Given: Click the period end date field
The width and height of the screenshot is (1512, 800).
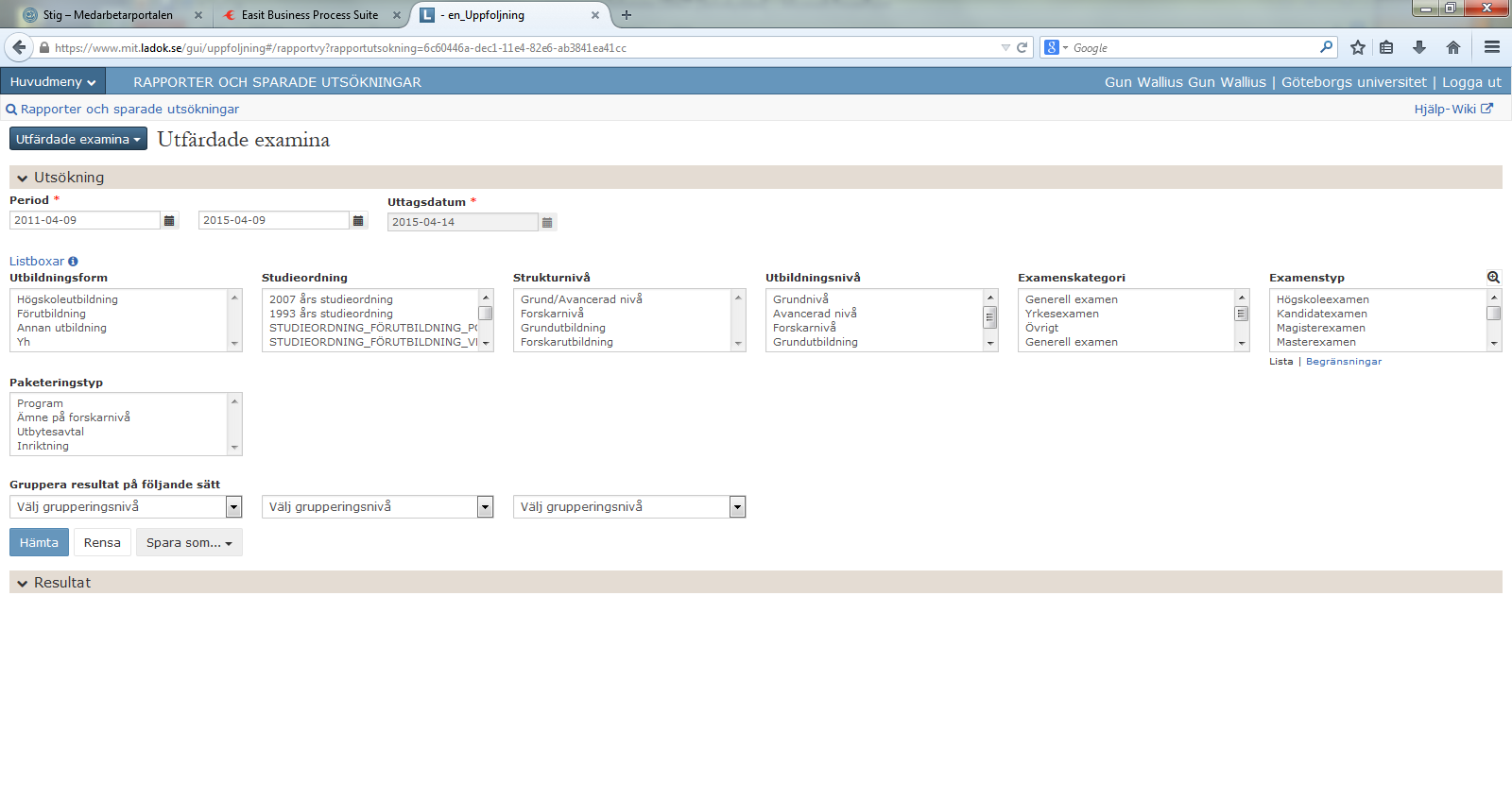Looking at the screenshot, I should (x=274, y=220).
